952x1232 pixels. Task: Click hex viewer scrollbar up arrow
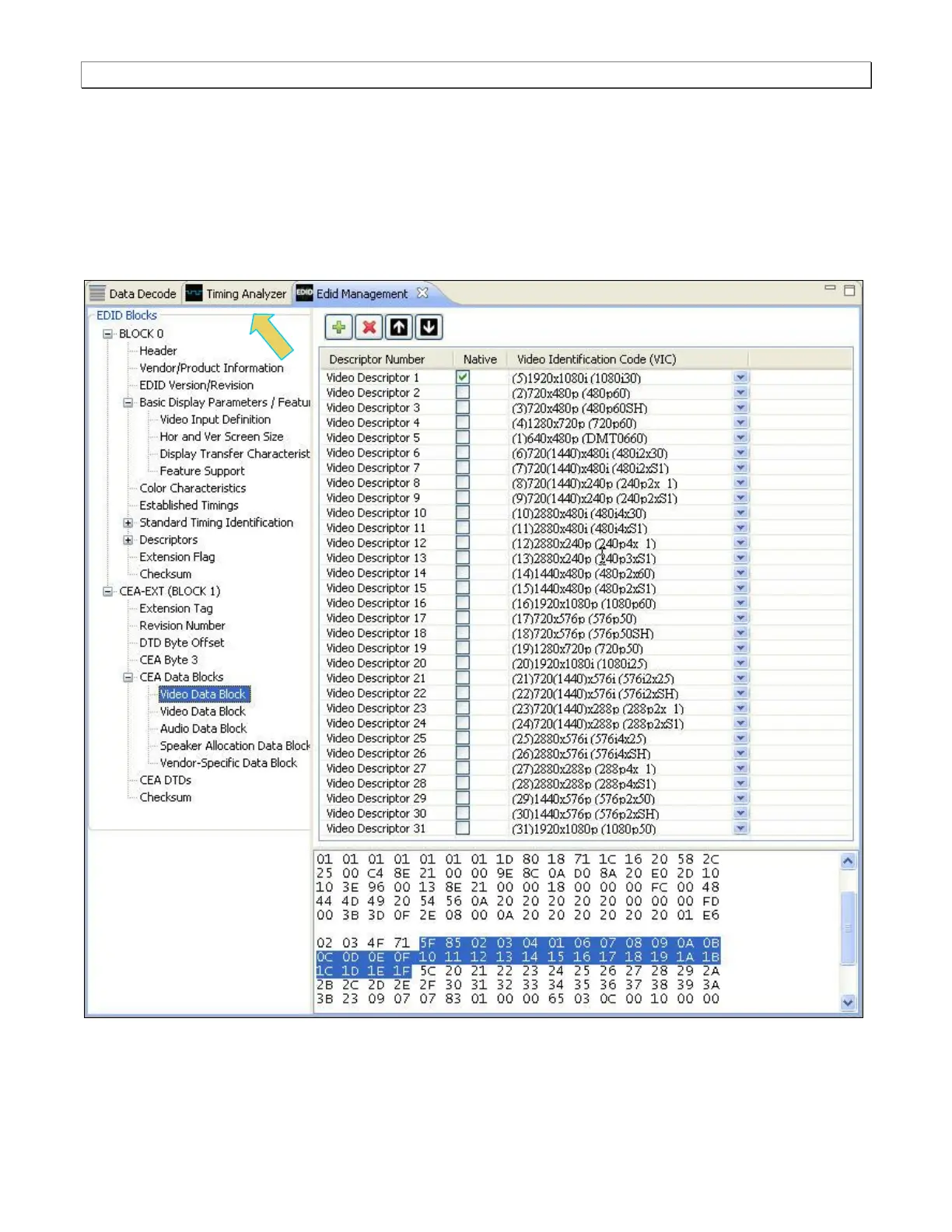click(x=848, y=860)
